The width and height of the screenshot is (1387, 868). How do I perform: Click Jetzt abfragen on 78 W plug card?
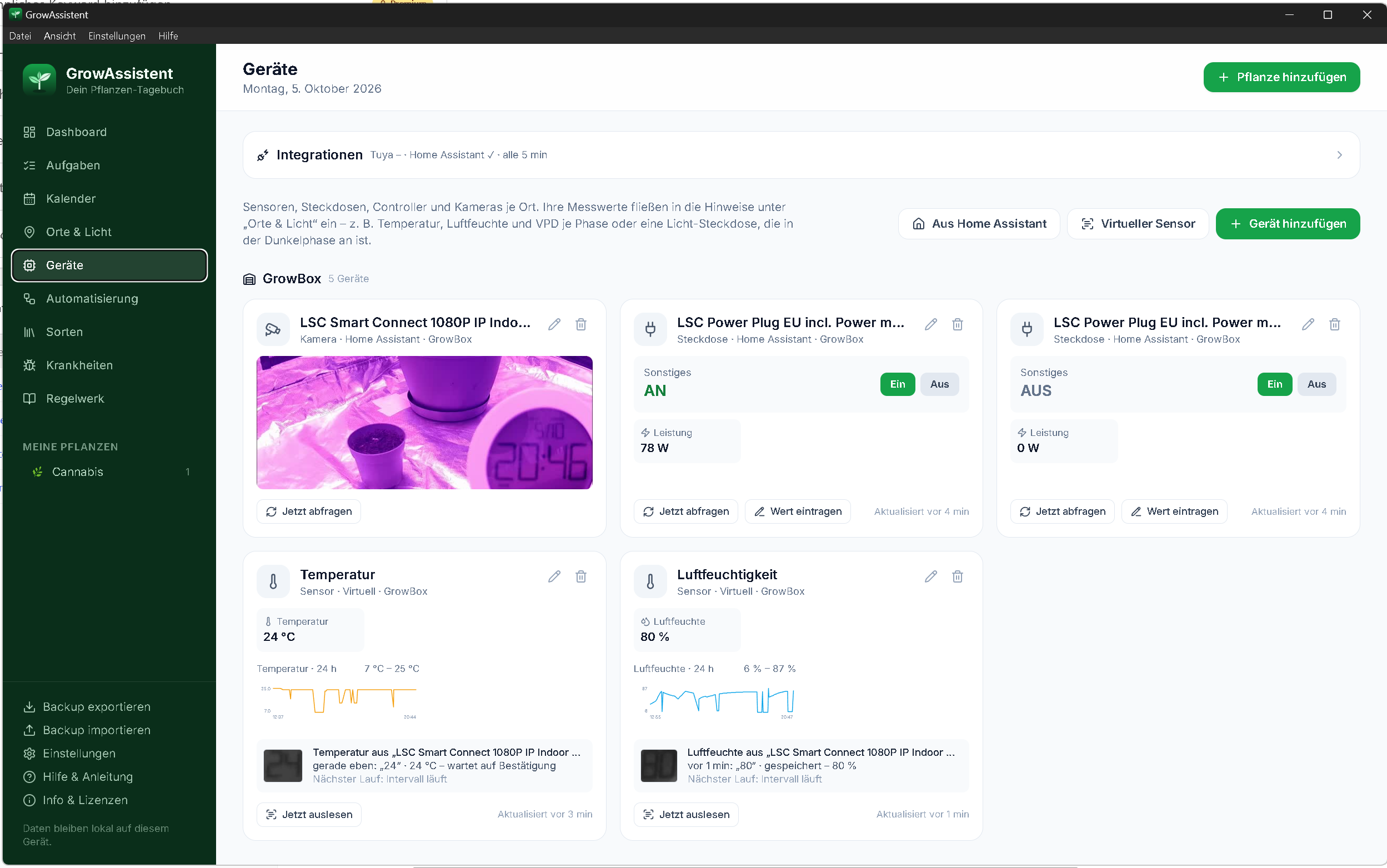[686, 511]
